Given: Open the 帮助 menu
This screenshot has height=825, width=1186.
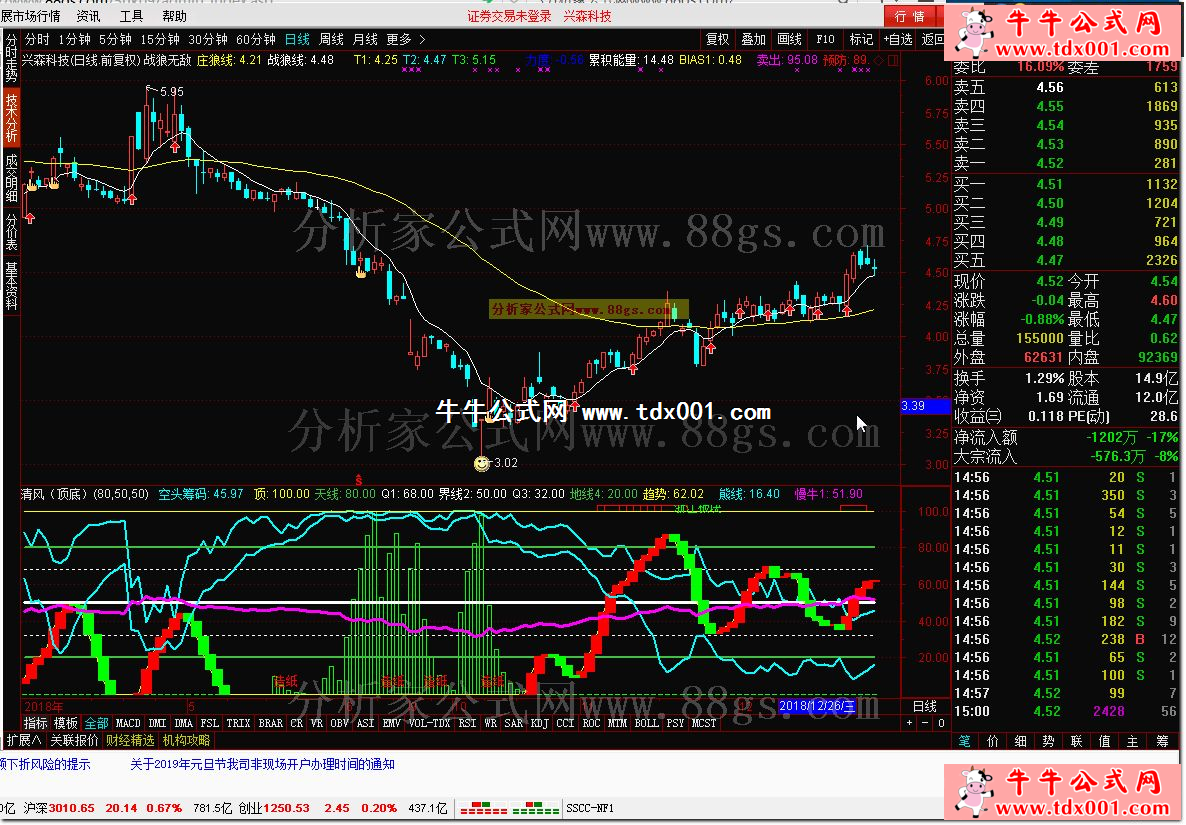Looking at the screenshot, I should [175, 16].
